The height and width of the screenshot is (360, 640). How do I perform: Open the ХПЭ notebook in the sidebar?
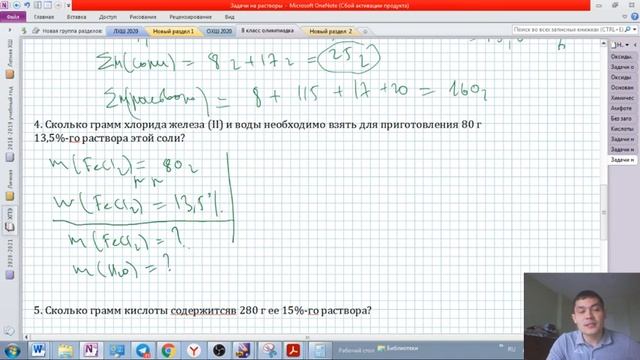click(10, 220)
